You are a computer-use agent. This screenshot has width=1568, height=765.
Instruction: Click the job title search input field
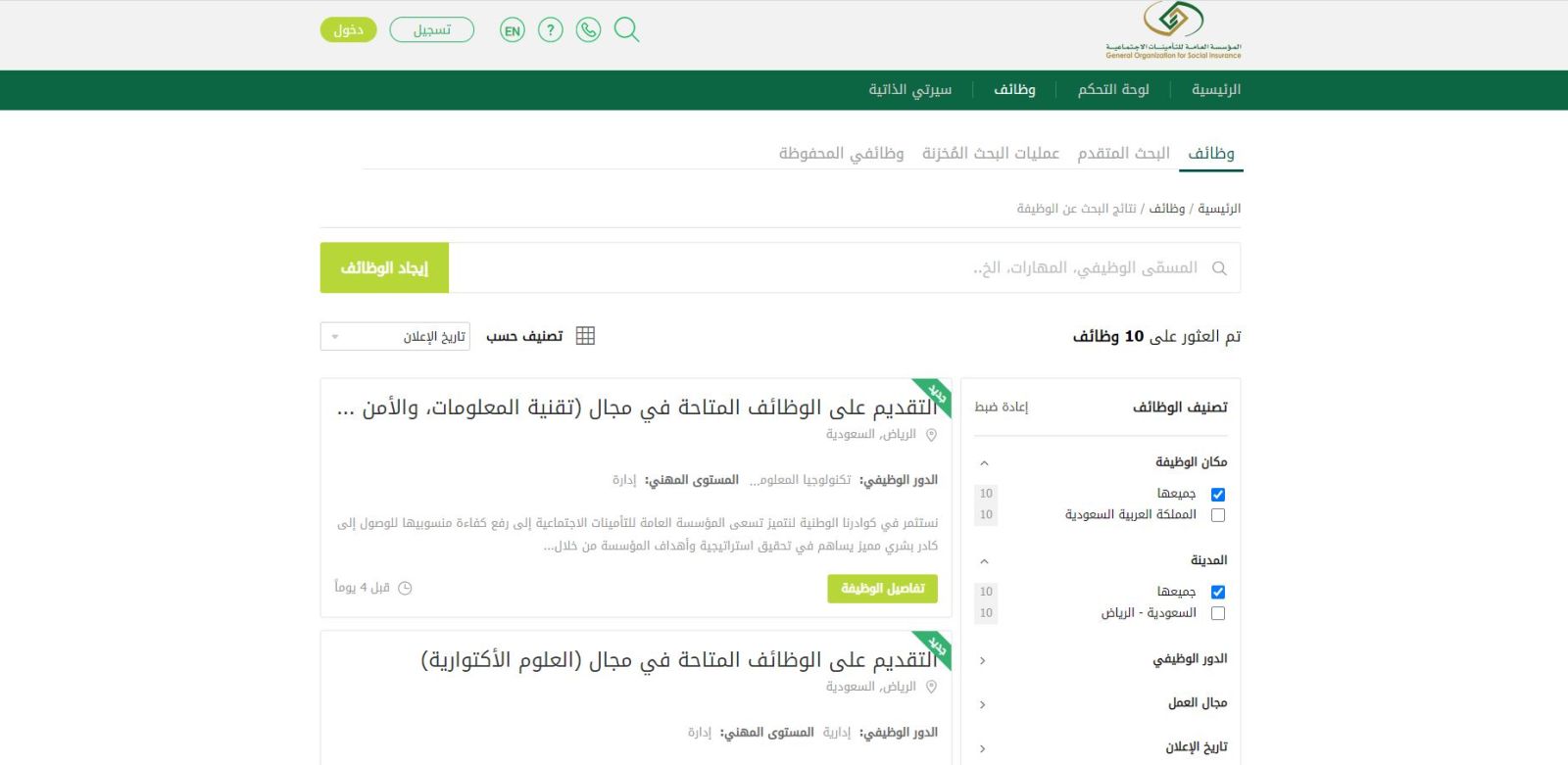(845, 268)
